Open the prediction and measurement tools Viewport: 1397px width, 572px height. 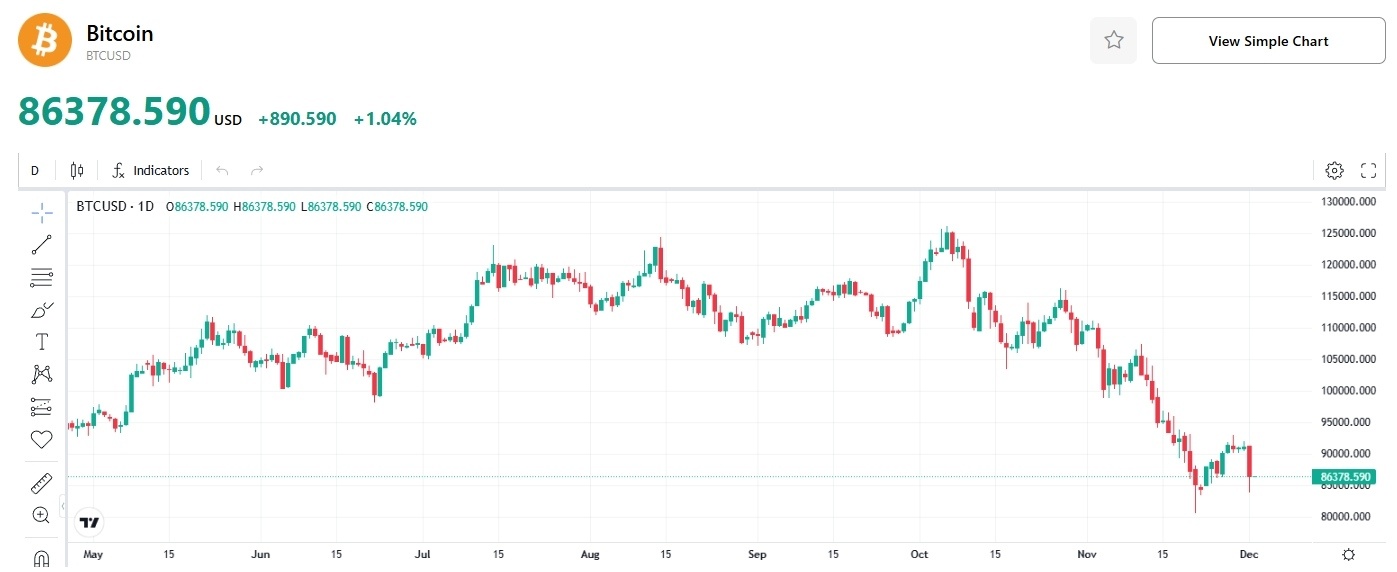tap(41, 407)
